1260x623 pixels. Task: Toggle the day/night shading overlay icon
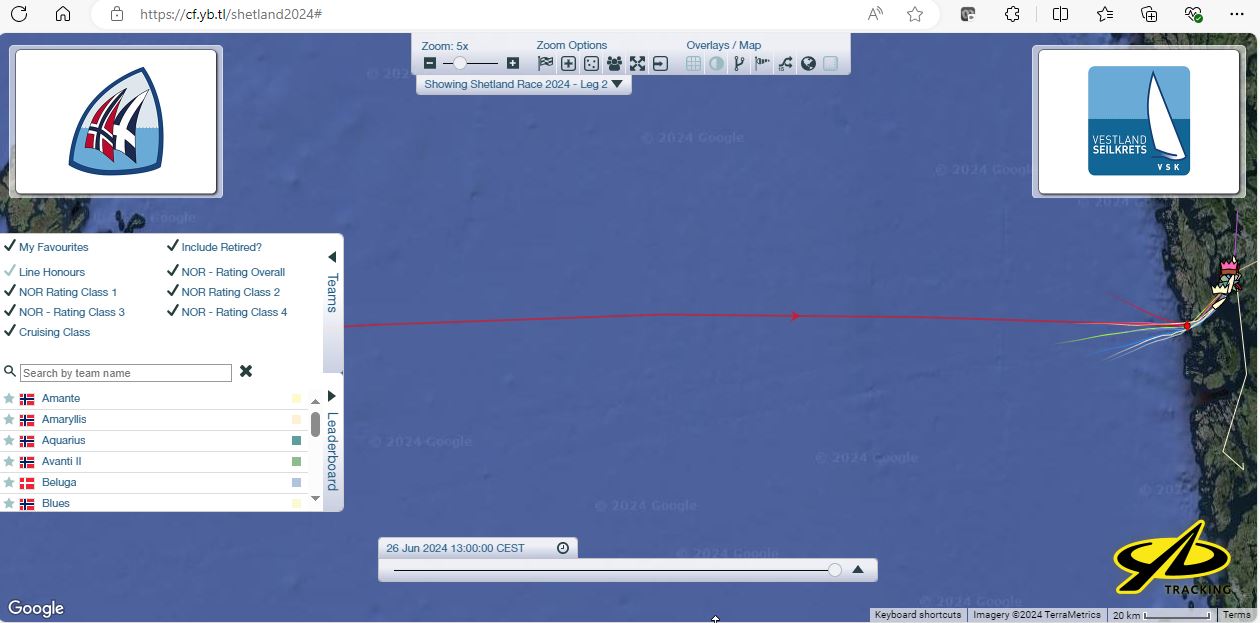pos(716,63)
